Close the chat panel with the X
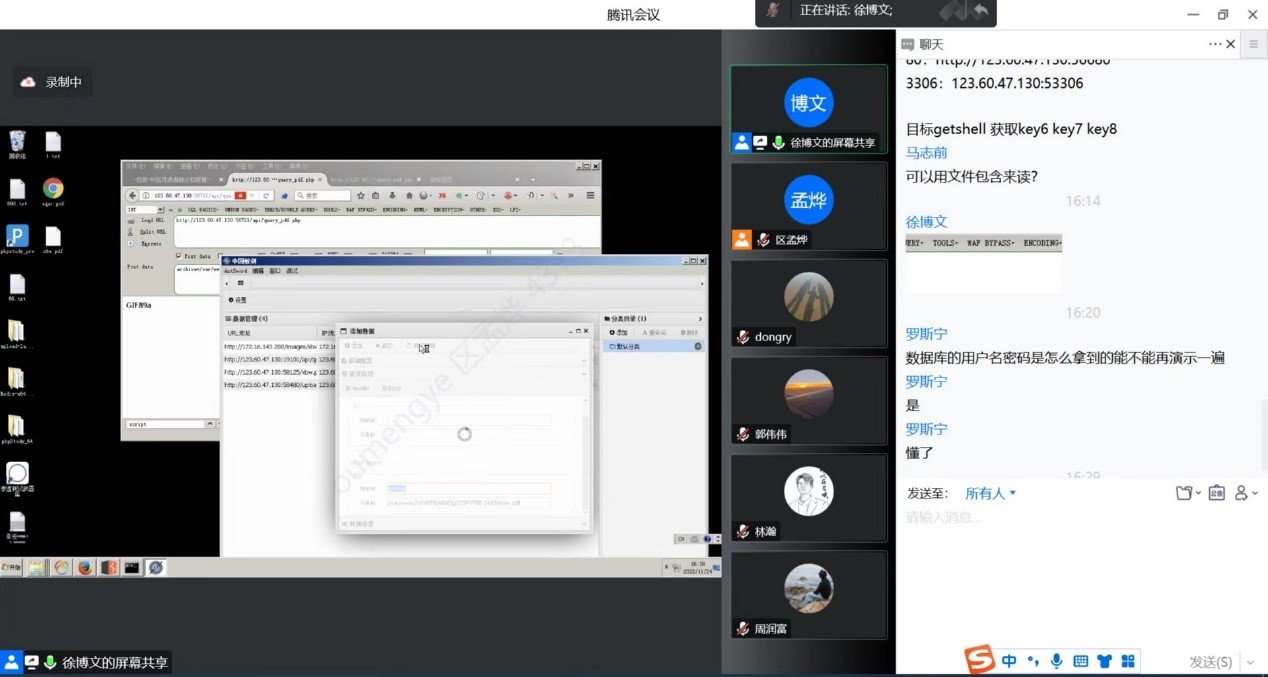The image size is (1268, 677). [x=1230, y=44]
